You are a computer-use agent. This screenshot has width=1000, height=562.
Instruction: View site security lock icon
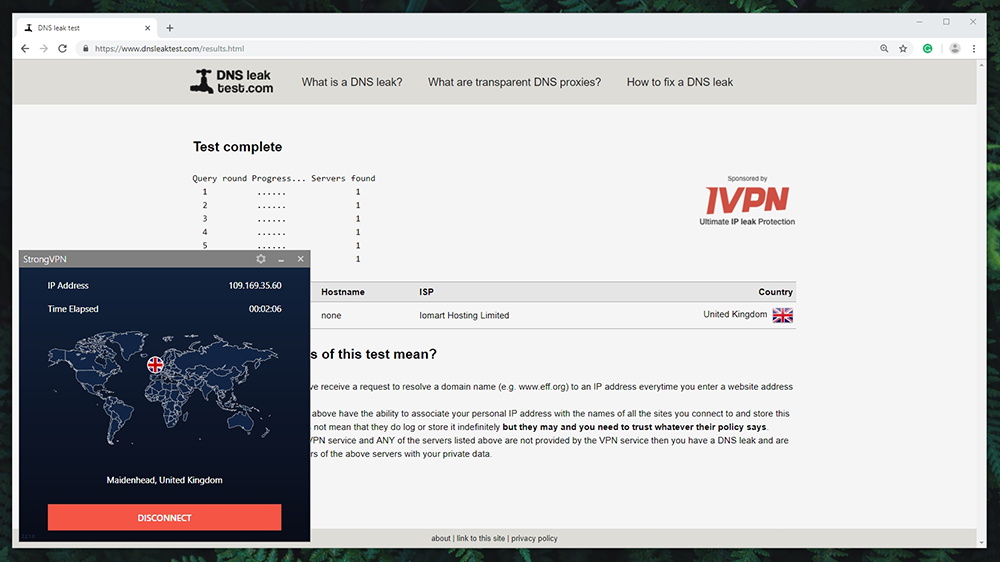click(x=85, y=48)
